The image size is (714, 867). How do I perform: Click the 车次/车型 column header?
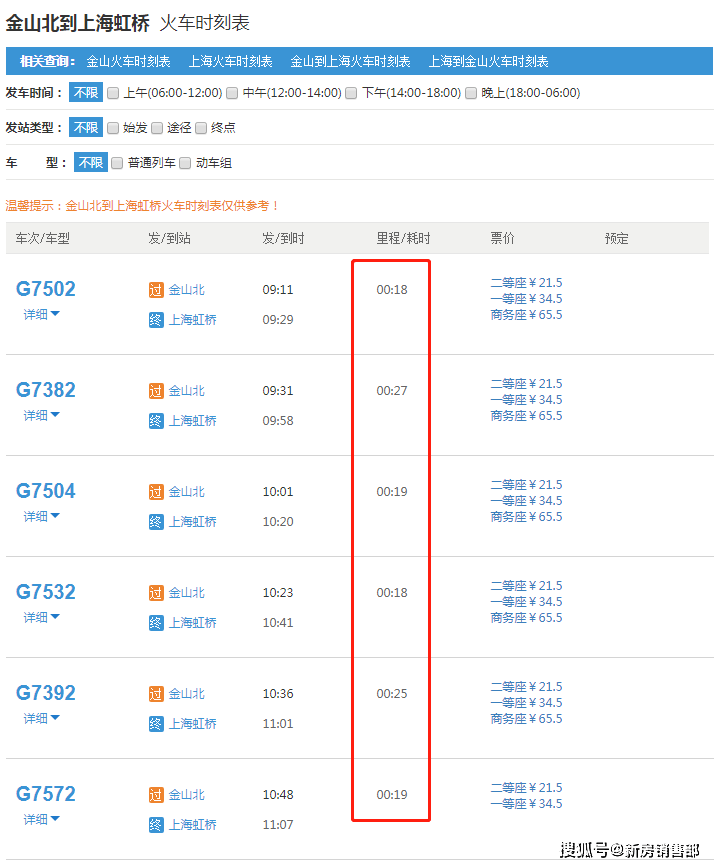click(43, 238)
